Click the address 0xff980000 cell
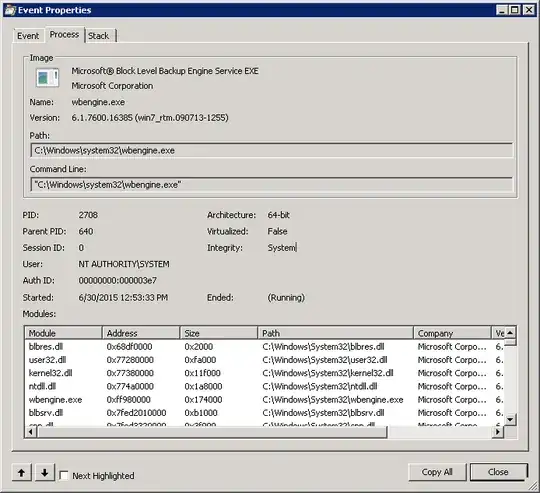Viewport: 540px width, 493px height. (x=128, y=399)
